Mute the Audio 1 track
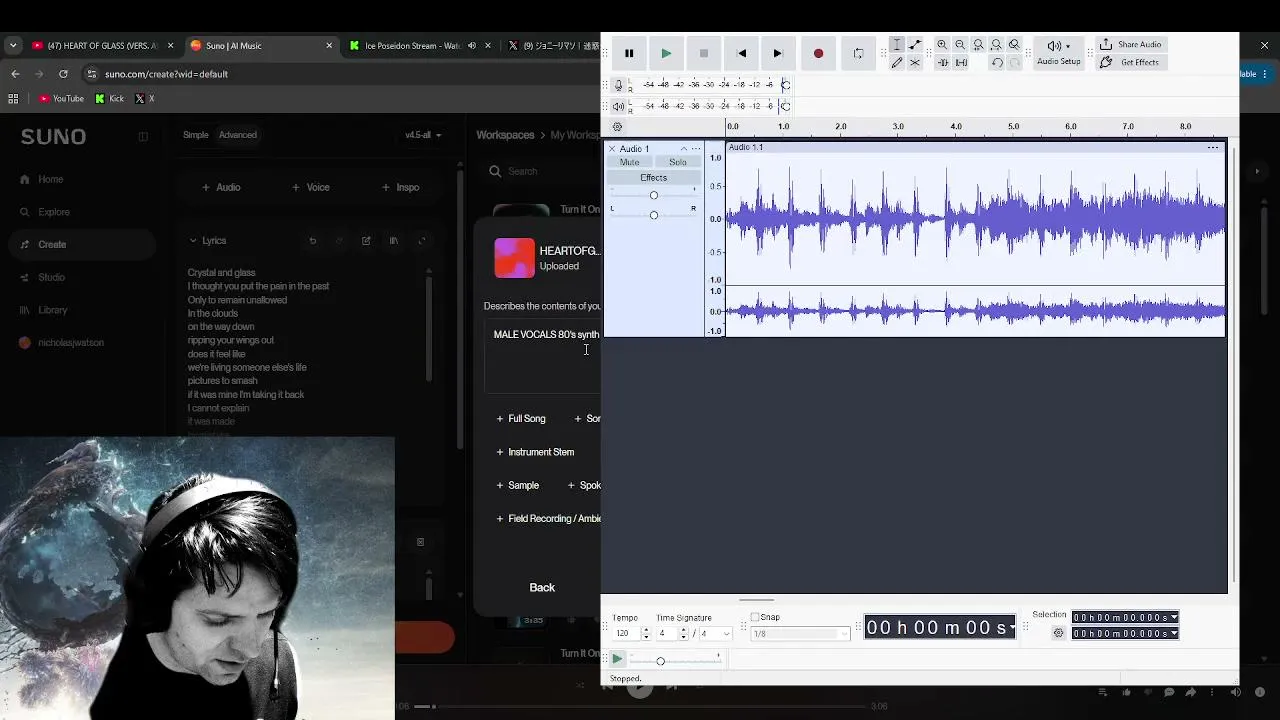The height and width of the screenshot is (720, 1280). (629, 162)
